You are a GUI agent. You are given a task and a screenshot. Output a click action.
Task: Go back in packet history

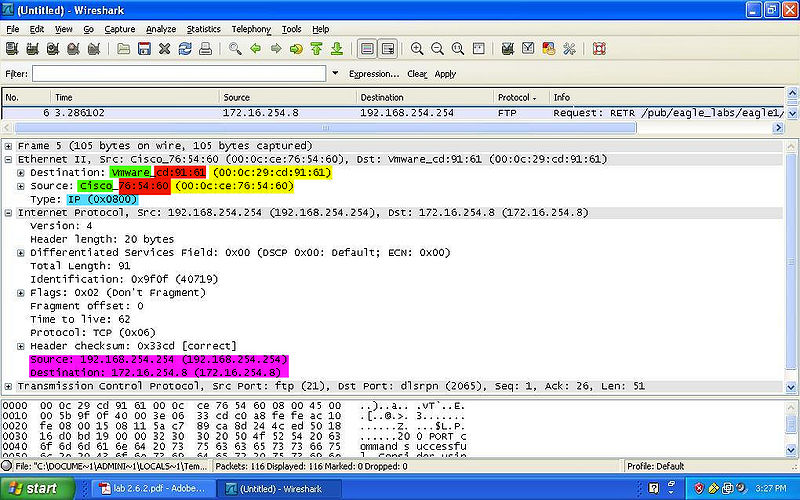[256, 49]
